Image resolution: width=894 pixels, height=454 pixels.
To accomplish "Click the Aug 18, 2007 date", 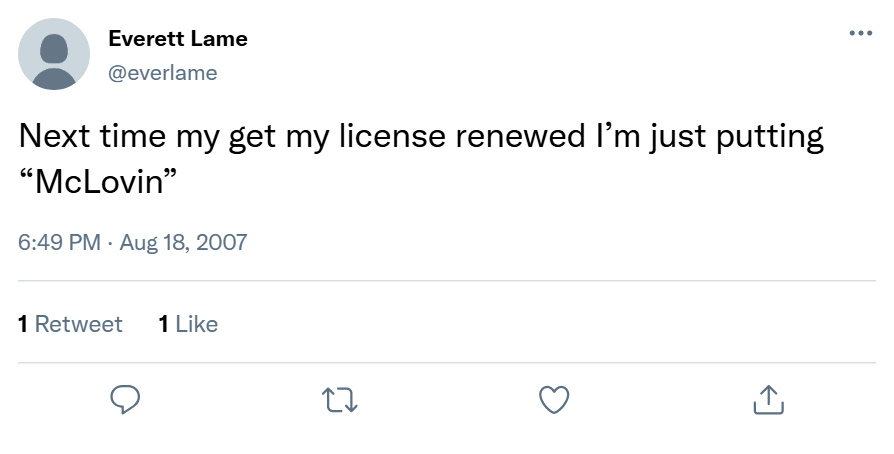I will (x=183, y=242).
